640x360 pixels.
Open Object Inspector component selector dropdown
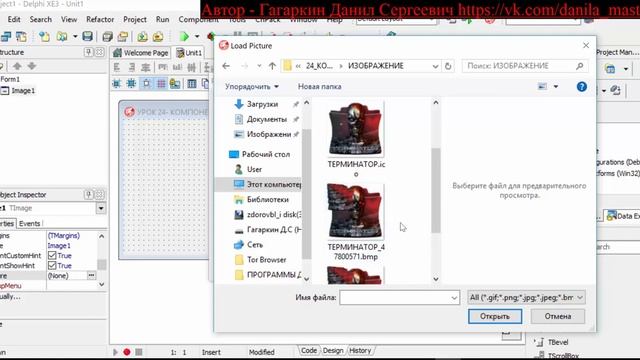pos(101,209)
